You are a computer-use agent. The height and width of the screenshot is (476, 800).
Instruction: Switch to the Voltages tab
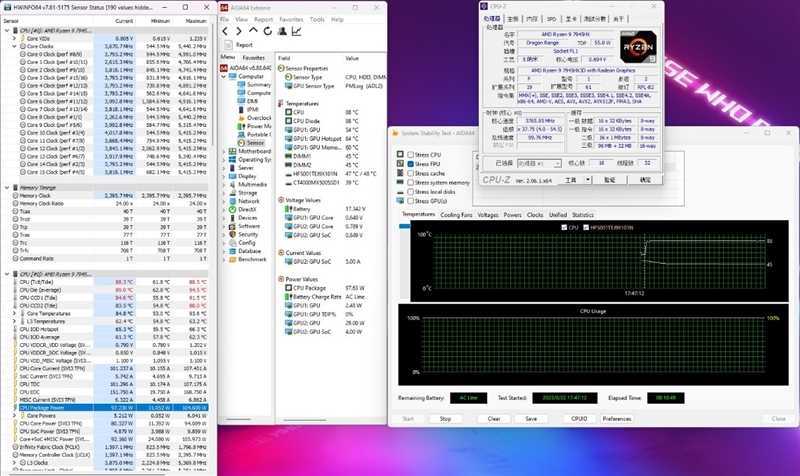[488, 215]
